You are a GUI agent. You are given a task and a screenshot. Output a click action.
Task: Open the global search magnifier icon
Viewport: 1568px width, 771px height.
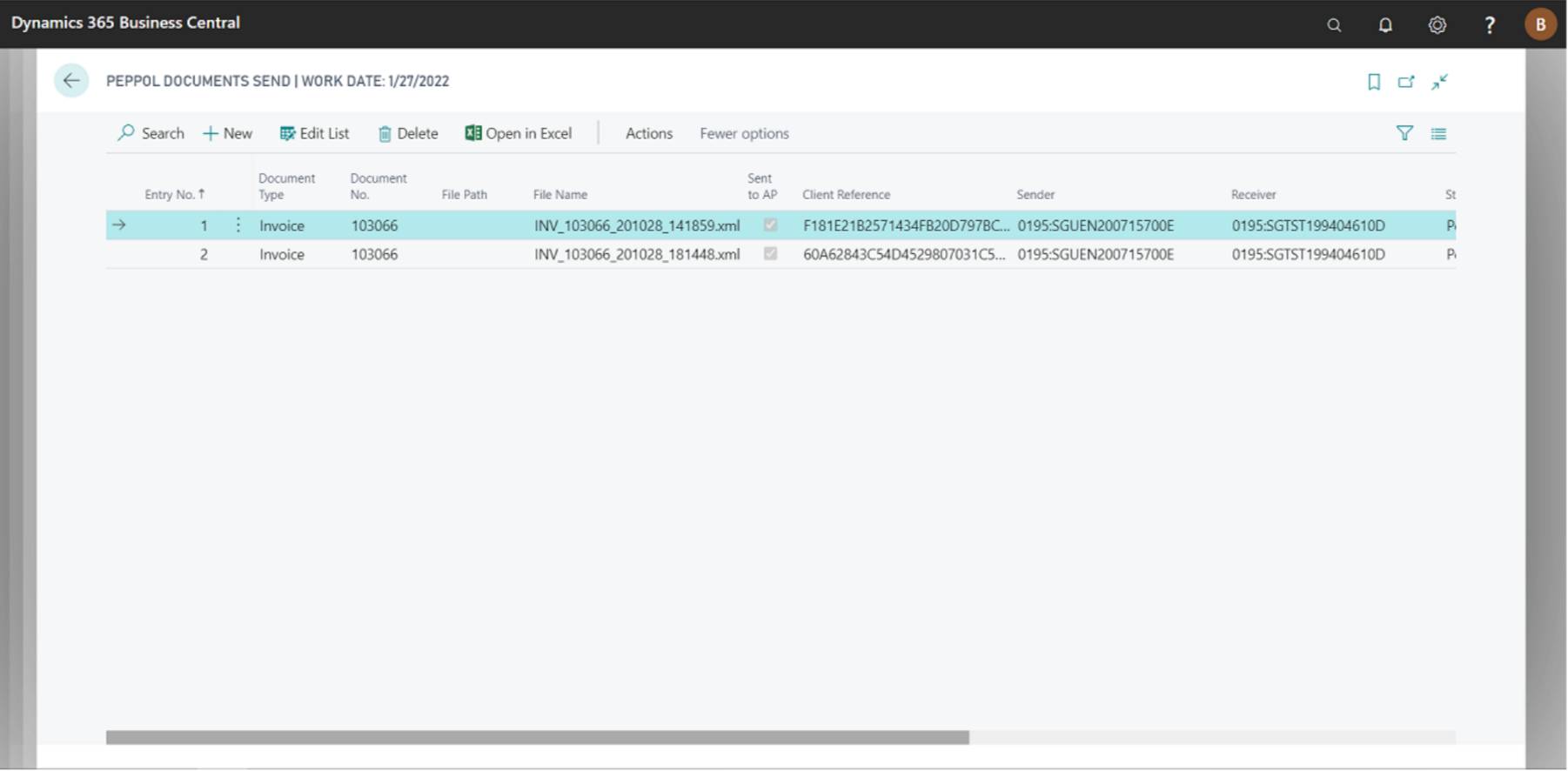pos(1334,25)
